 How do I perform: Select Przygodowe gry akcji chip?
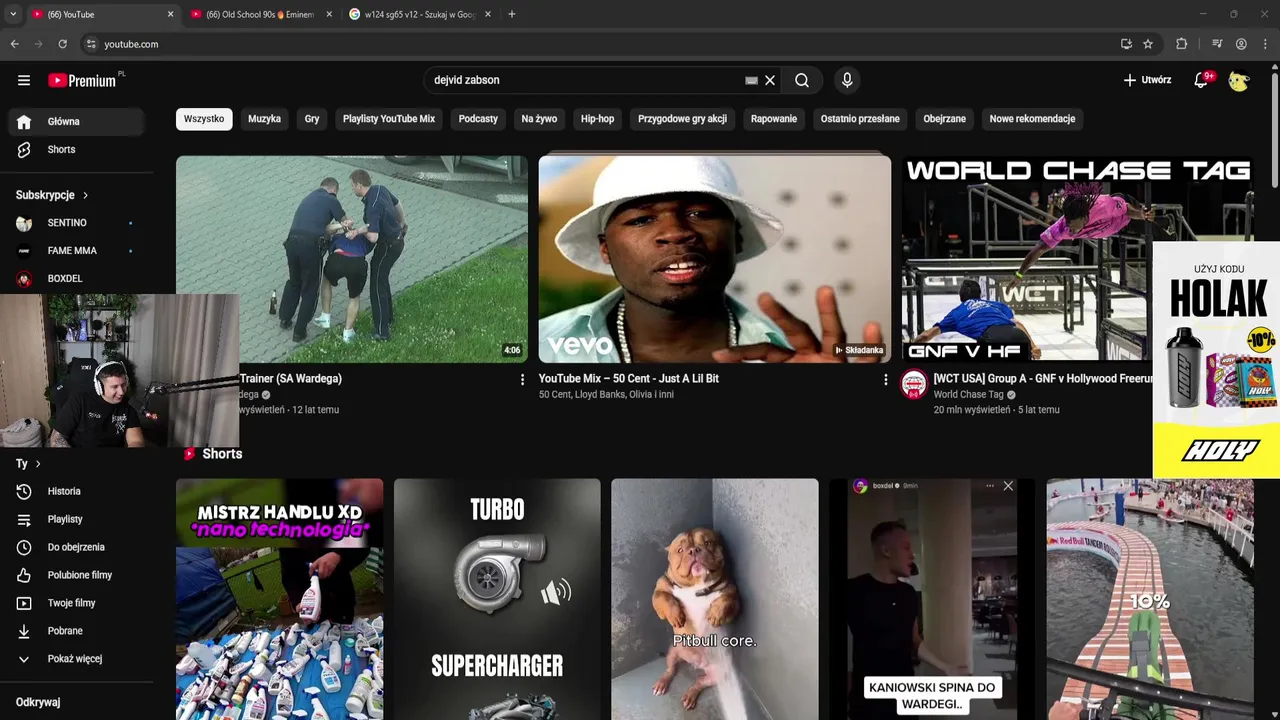click(x=682, y=119)
